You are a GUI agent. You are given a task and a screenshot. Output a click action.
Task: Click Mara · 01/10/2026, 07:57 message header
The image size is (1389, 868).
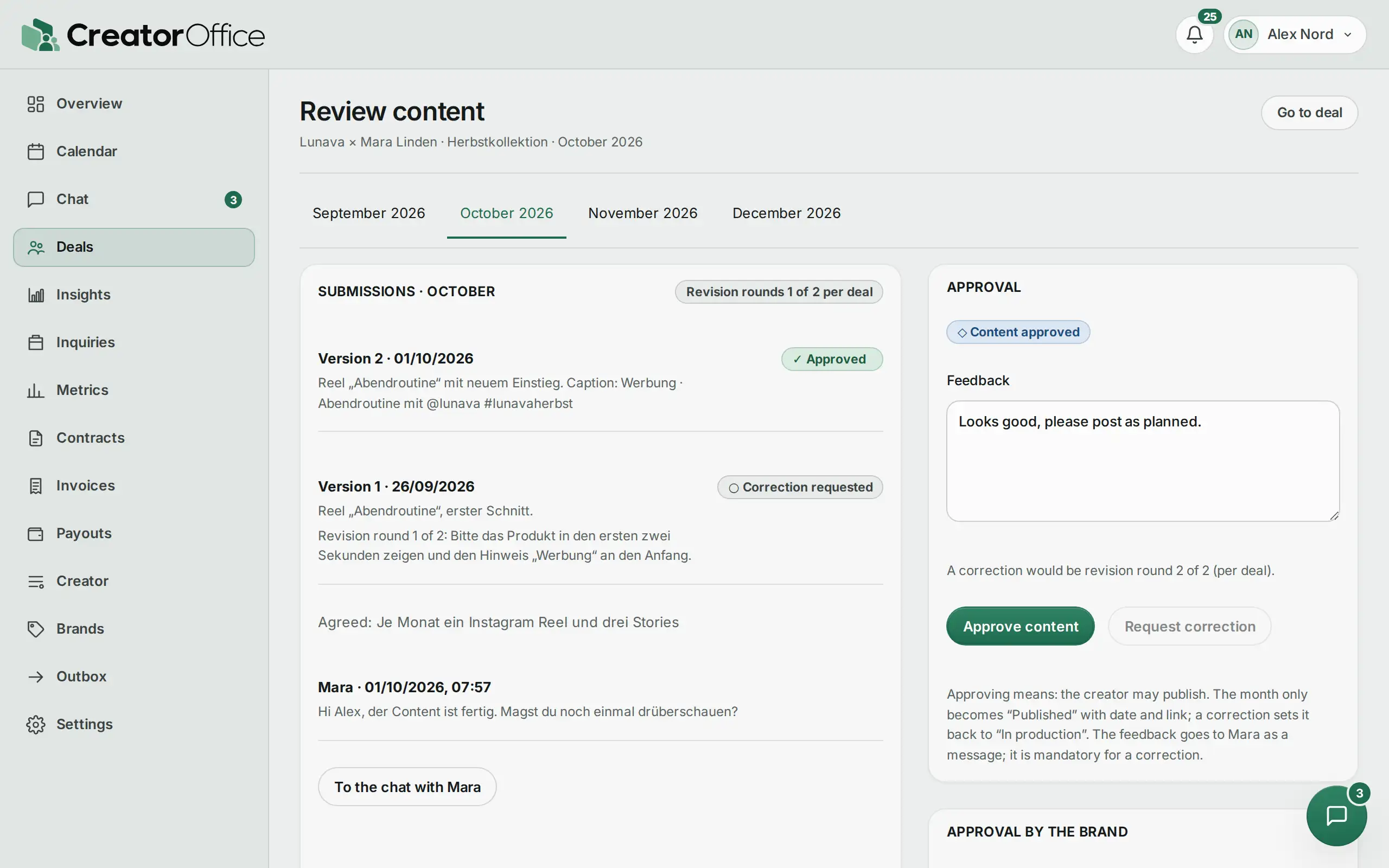click(404, 687)
